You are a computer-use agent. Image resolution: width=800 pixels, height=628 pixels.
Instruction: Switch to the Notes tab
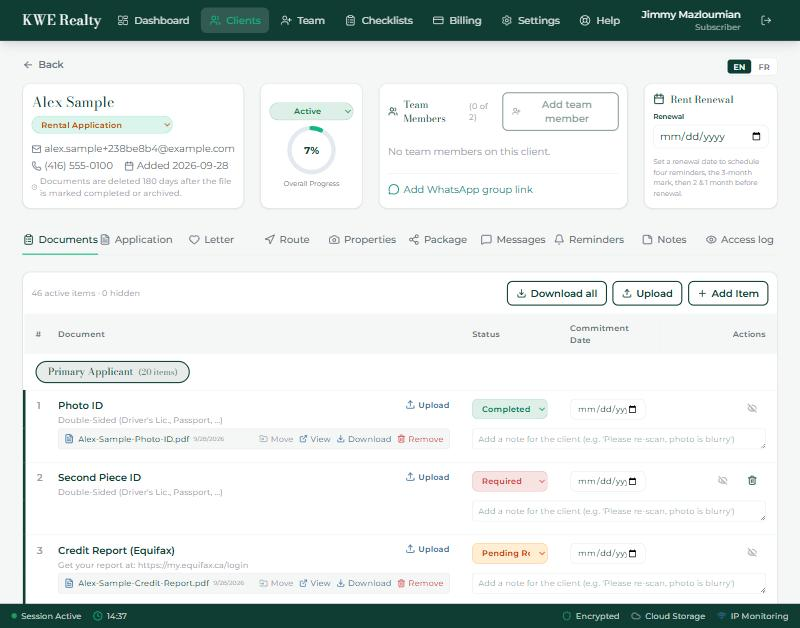[664, 240]
